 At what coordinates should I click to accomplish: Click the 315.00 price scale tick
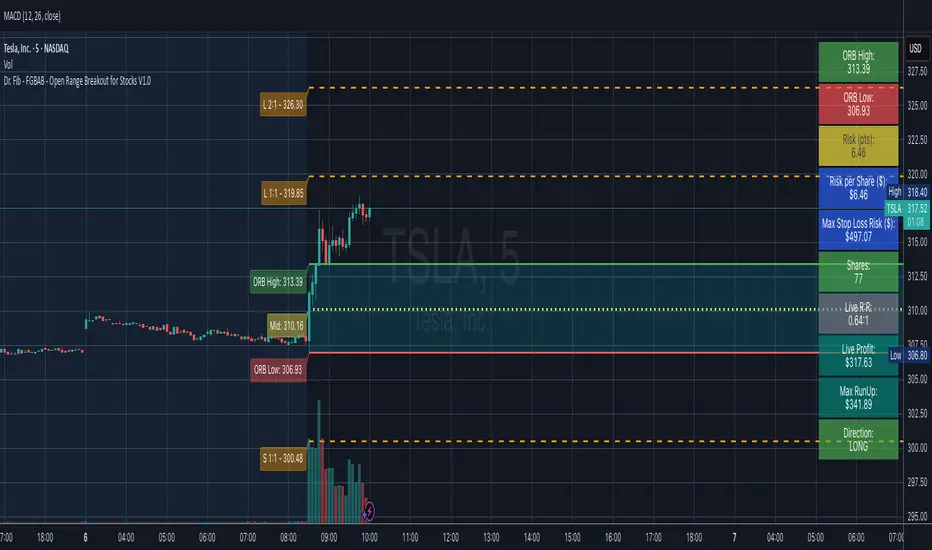pyautogui.click(x=917, y=242)
